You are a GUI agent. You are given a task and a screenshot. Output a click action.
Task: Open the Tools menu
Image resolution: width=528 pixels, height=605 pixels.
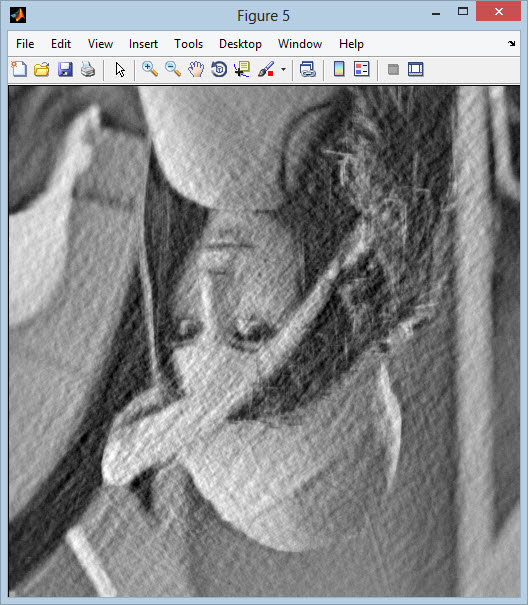coord(188,44)
